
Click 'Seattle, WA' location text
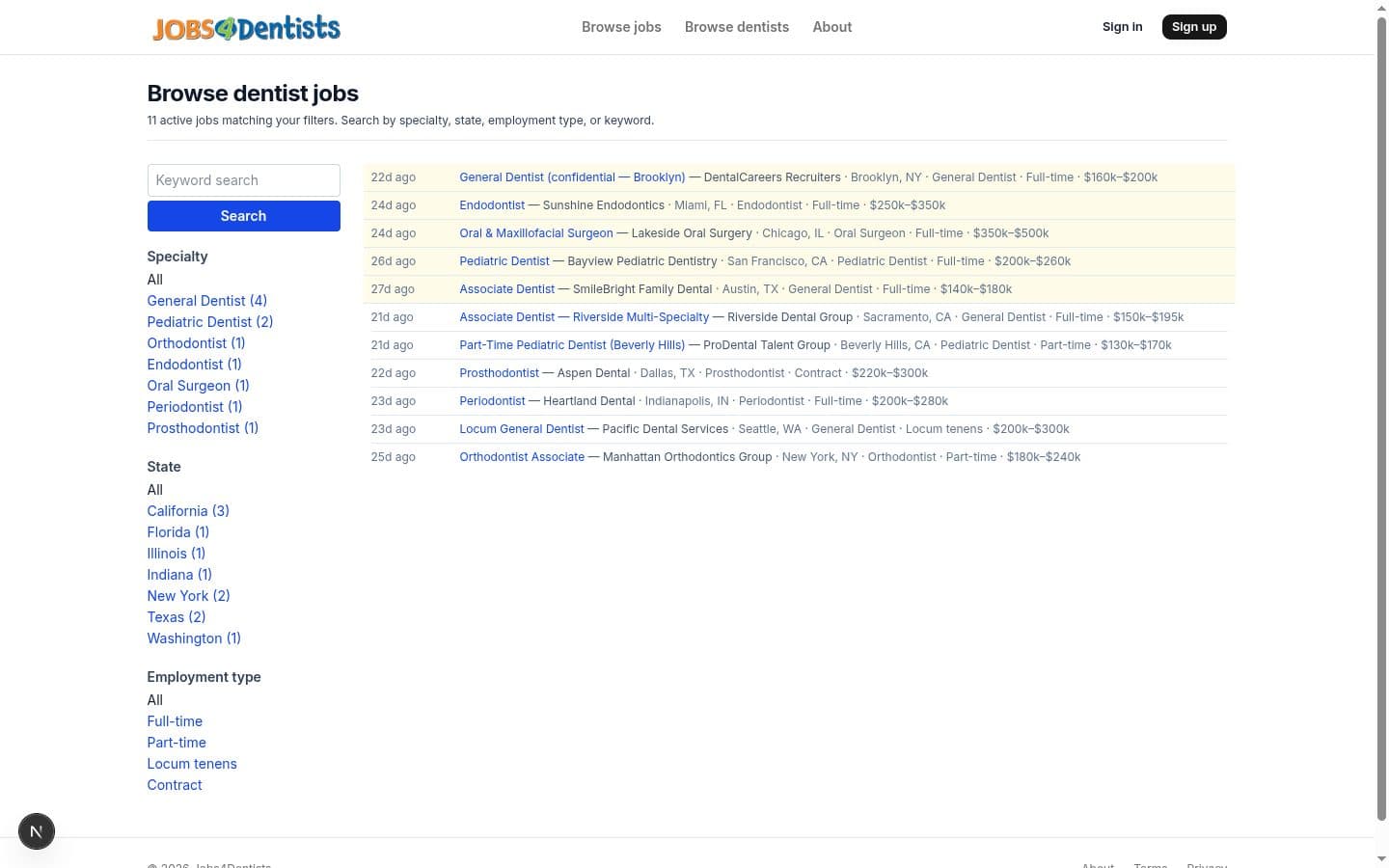(x=770, y=429)
